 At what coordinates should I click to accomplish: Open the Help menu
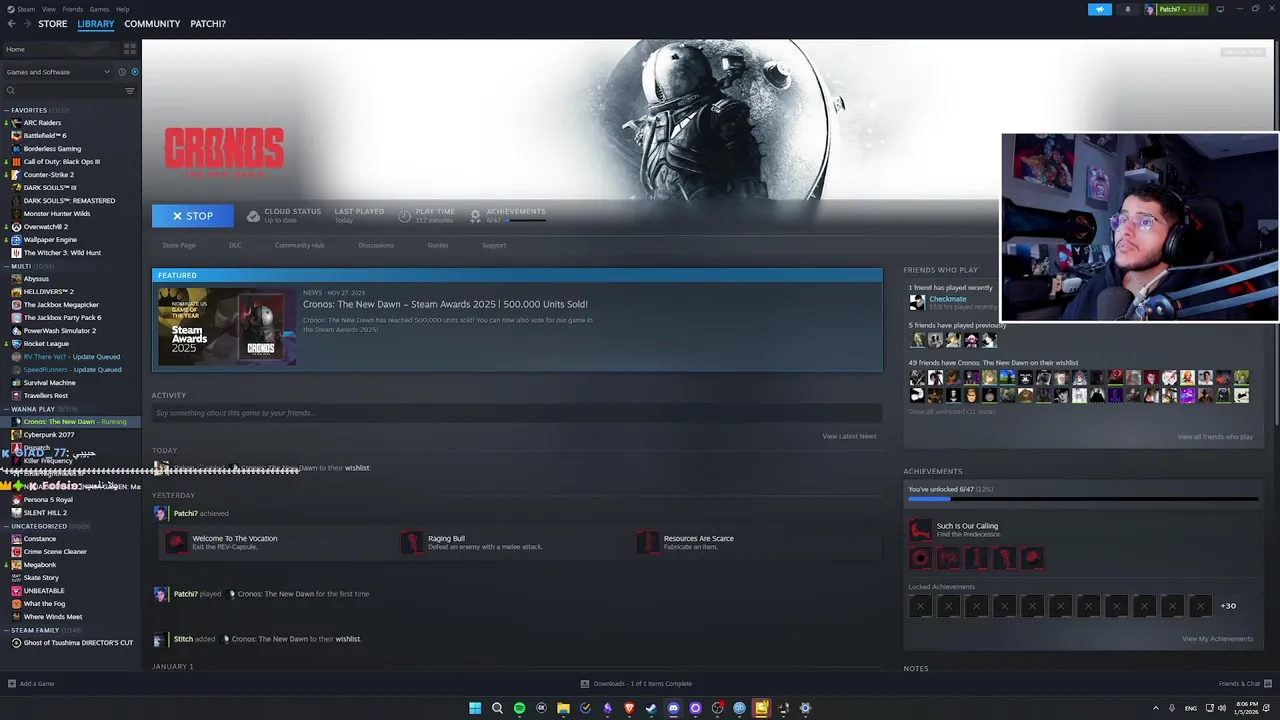click(122, 9)
